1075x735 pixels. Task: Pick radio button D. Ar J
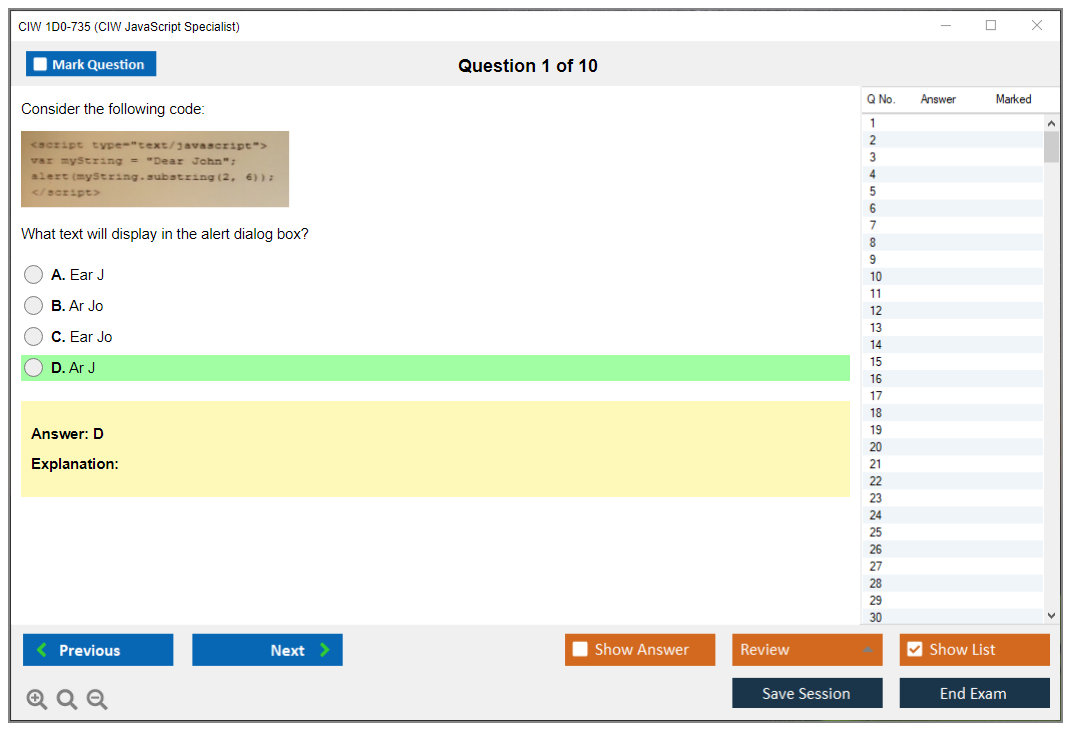pos(34,368)
